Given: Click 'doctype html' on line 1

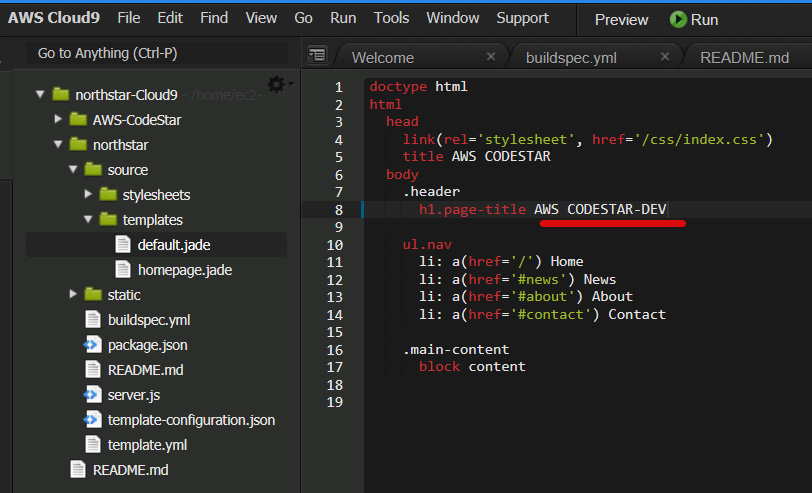Looking at the screenshot, I should [418, 86].
